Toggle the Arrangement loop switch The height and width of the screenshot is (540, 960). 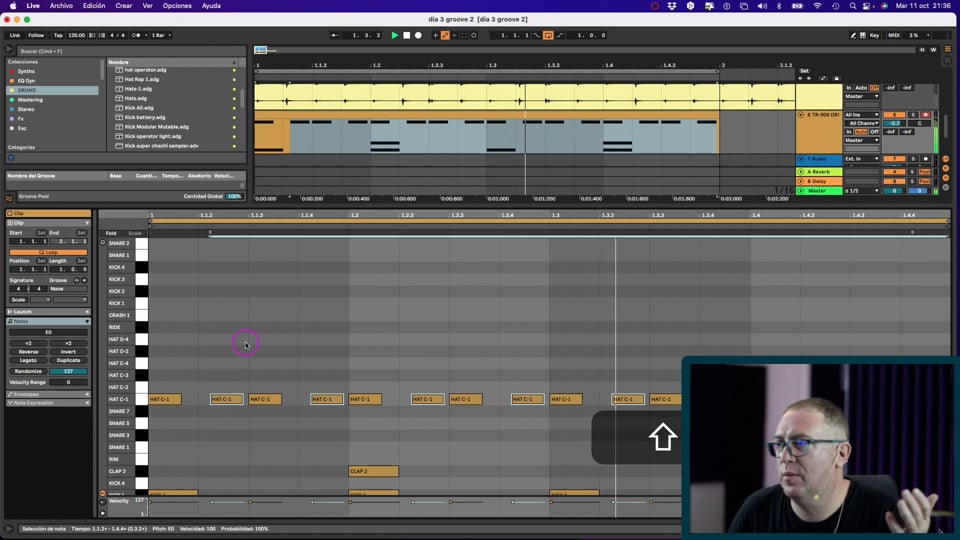[548, 36]
